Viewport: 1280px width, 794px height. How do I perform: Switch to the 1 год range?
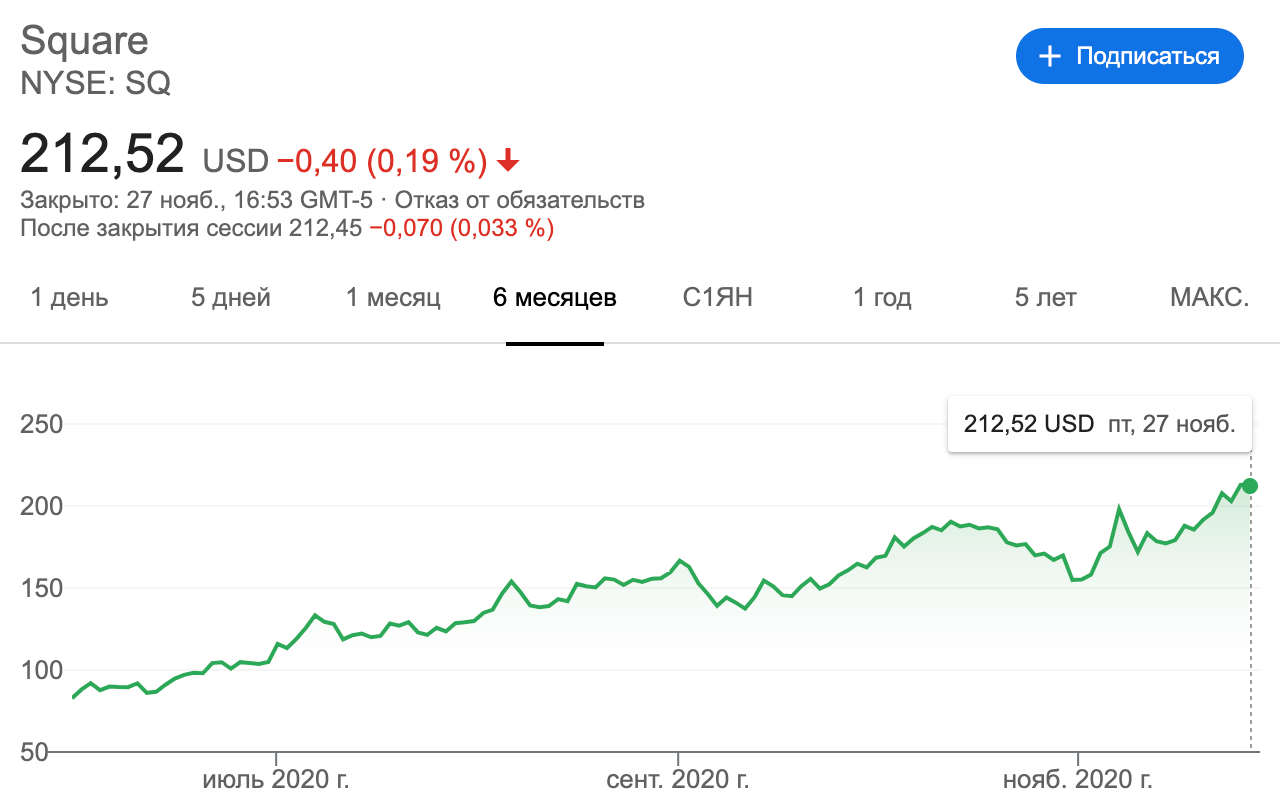point(880,297)
